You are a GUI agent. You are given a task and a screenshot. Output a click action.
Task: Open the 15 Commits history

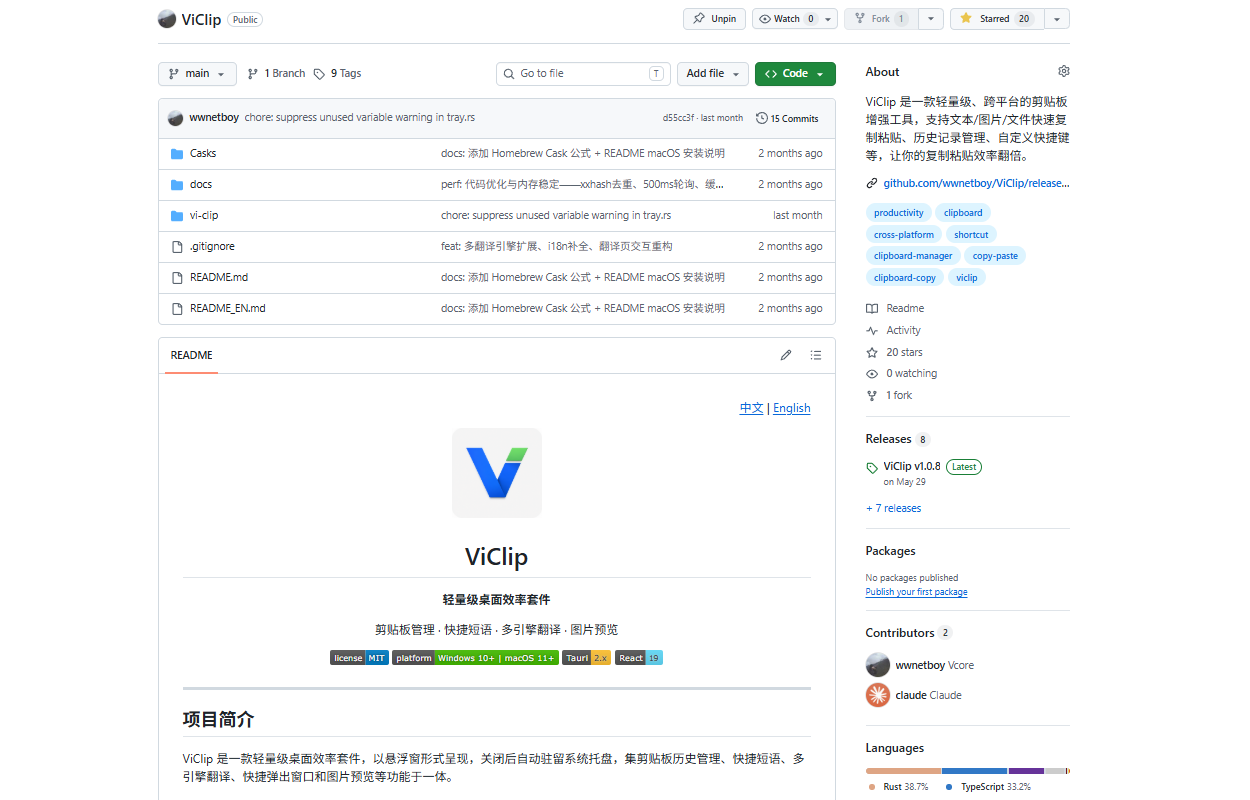coord(788,118)
